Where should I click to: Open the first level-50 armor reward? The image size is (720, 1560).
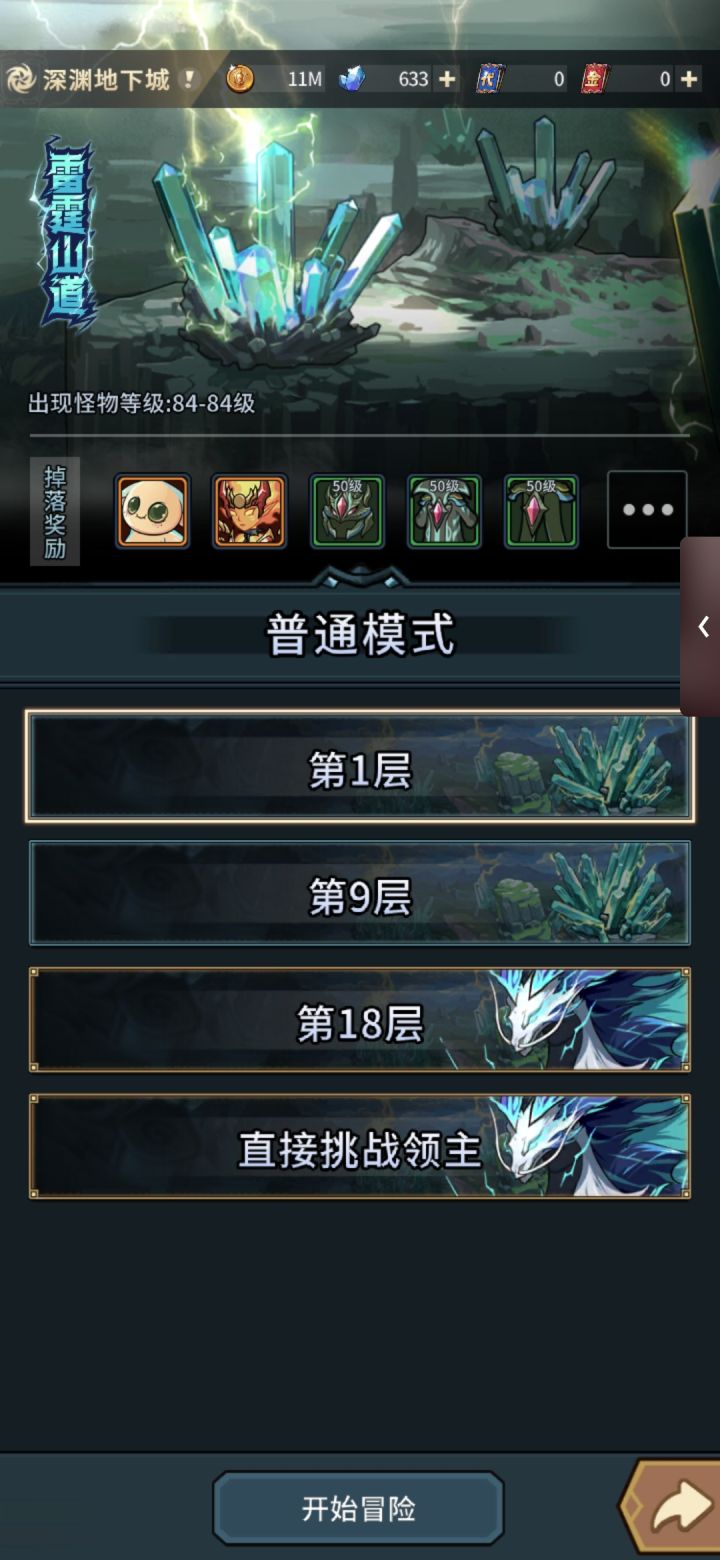(347, 511)
